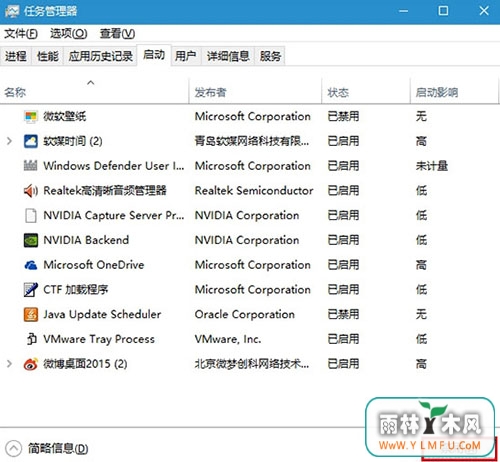Switch to the 用户 tab
This screenshot has width=500, height=462.
(186, 56)
